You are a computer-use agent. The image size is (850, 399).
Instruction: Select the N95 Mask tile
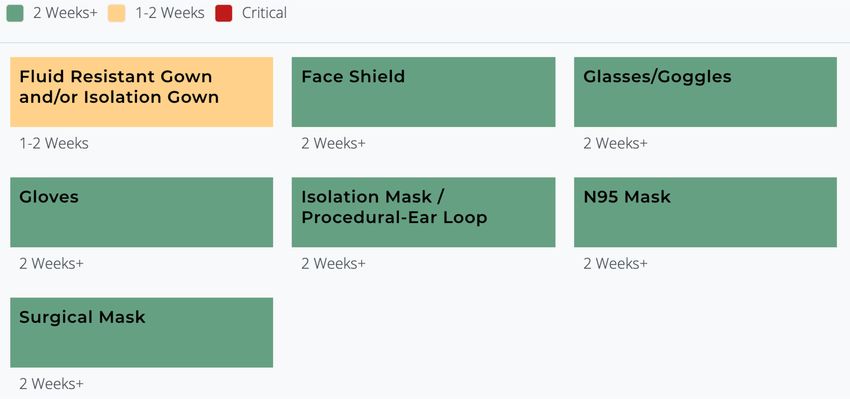click(x=705, y=212)
